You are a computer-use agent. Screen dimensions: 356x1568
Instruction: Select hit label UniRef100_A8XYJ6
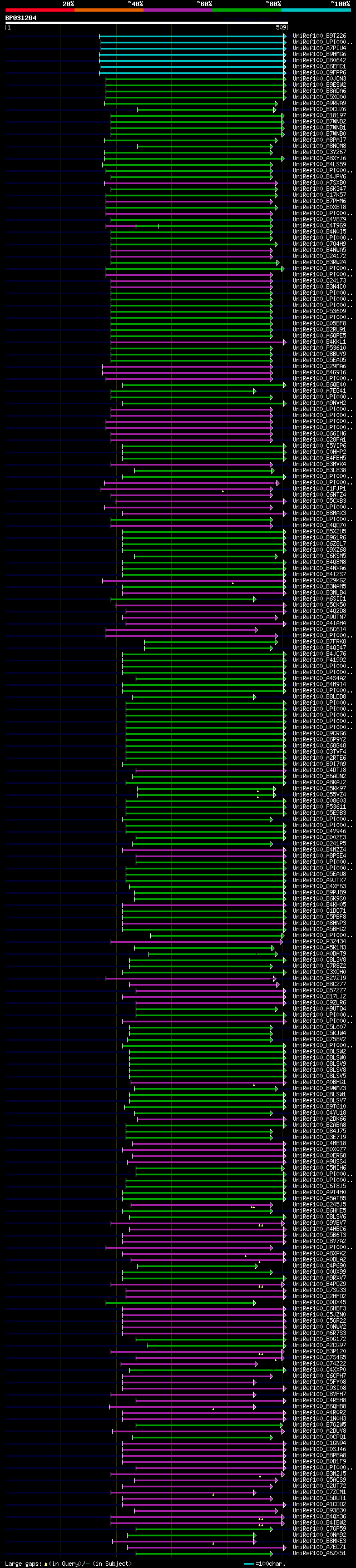[319, 159]
